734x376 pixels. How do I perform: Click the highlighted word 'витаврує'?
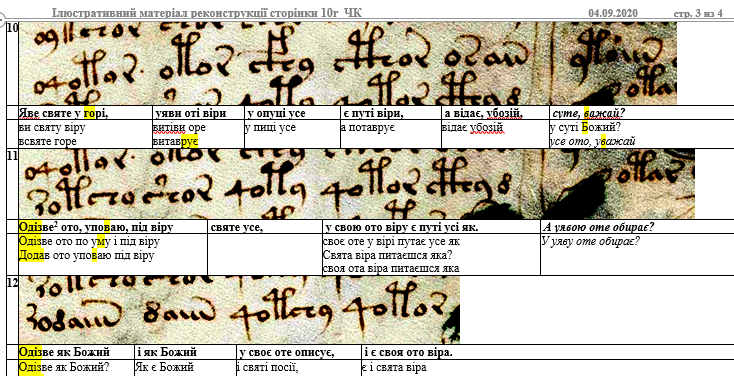coord(176,142)
